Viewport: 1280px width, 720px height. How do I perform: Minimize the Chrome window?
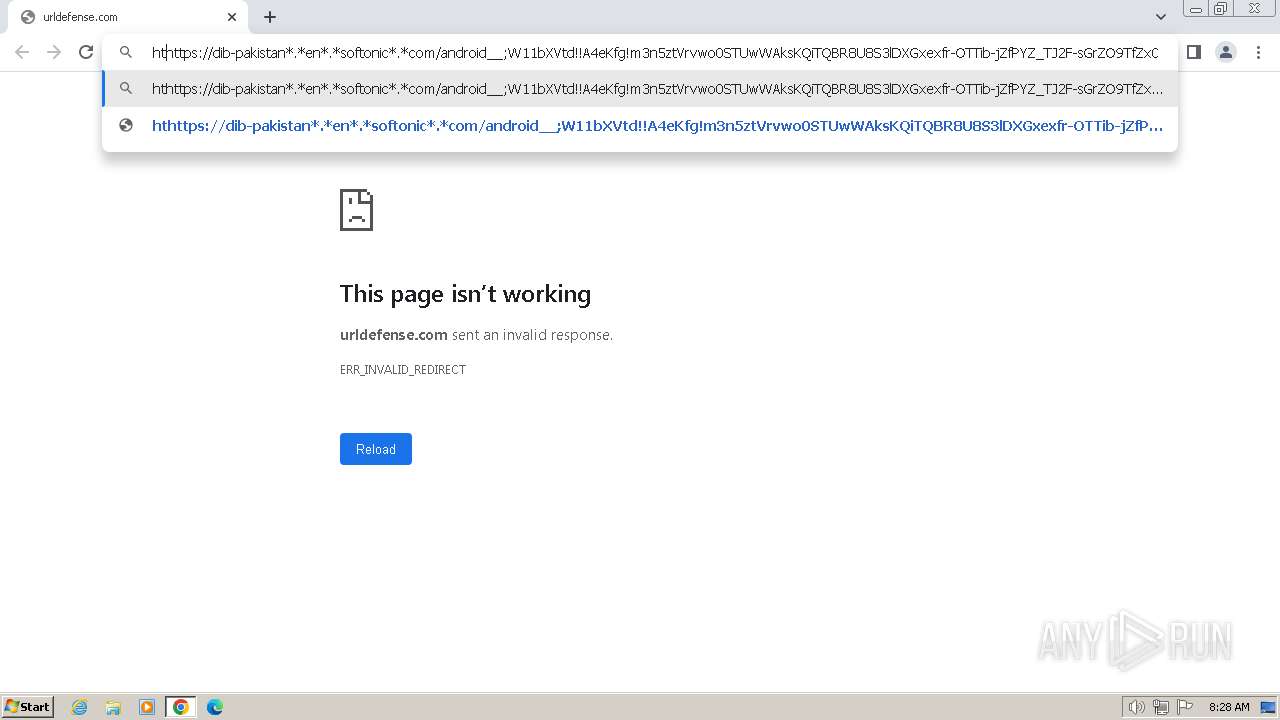(1196, 9)
